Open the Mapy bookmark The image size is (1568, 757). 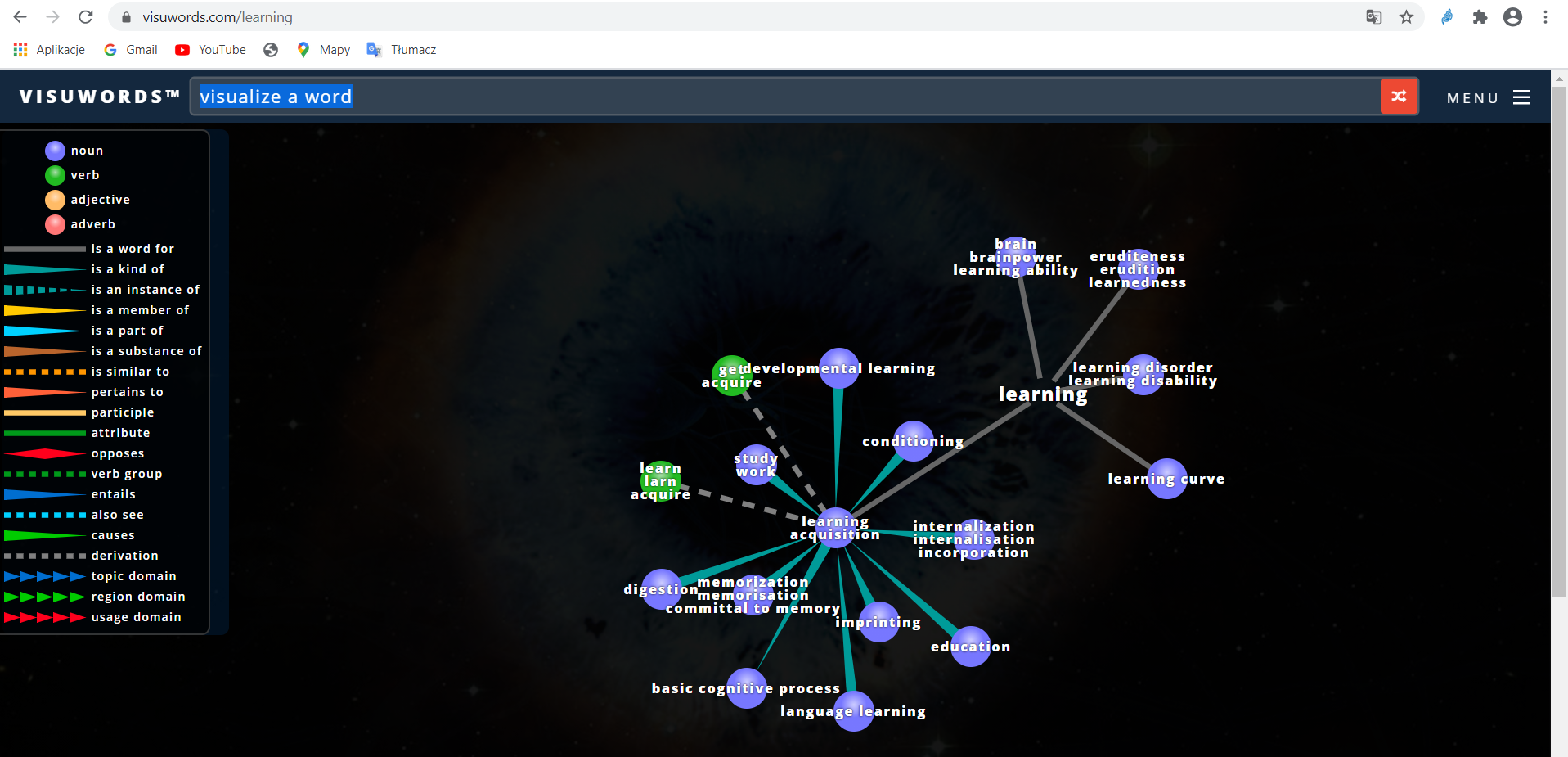click(324, 50)
